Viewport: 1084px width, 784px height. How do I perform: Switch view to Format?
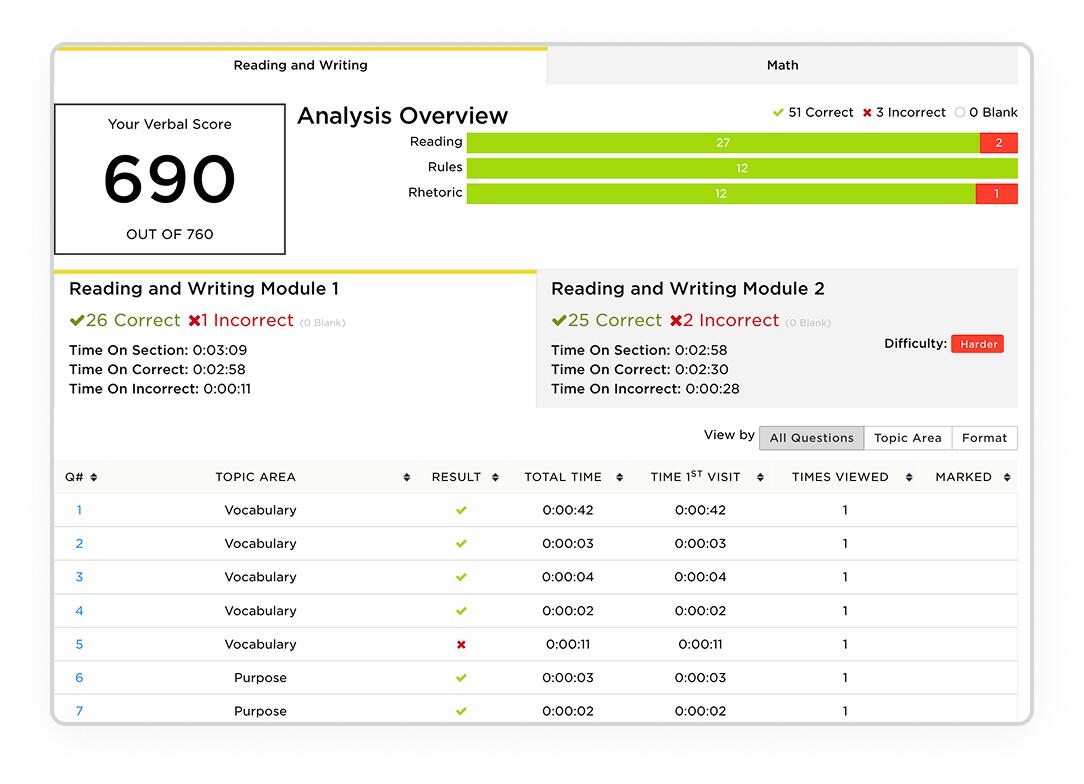(984, 438)
